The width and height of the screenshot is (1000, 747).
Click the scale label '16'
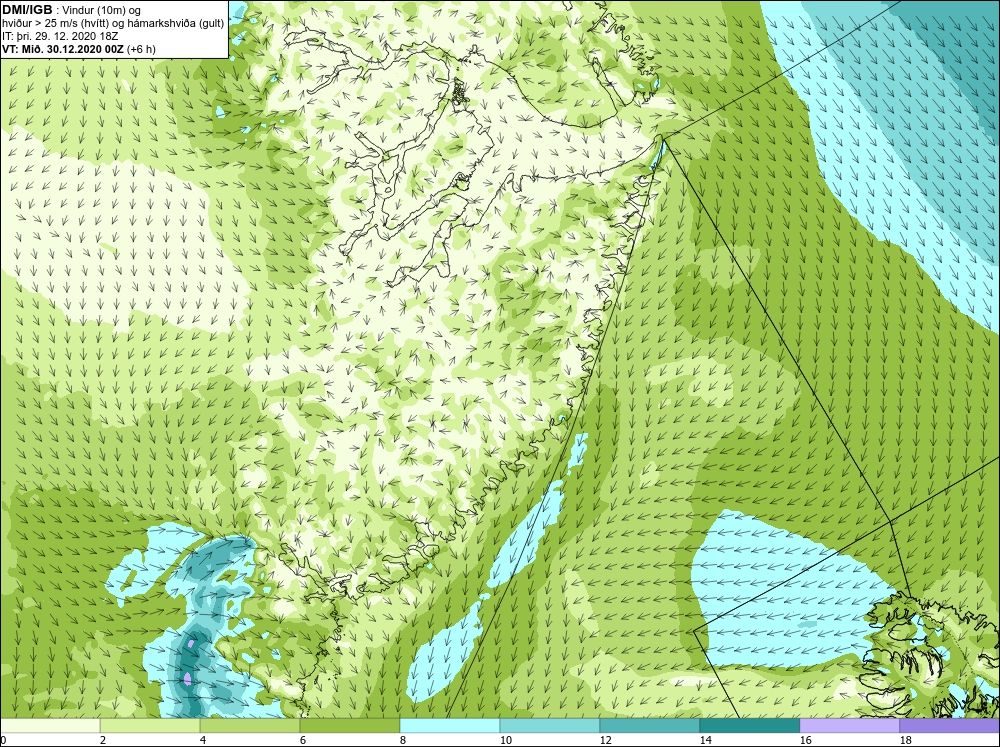806,740
